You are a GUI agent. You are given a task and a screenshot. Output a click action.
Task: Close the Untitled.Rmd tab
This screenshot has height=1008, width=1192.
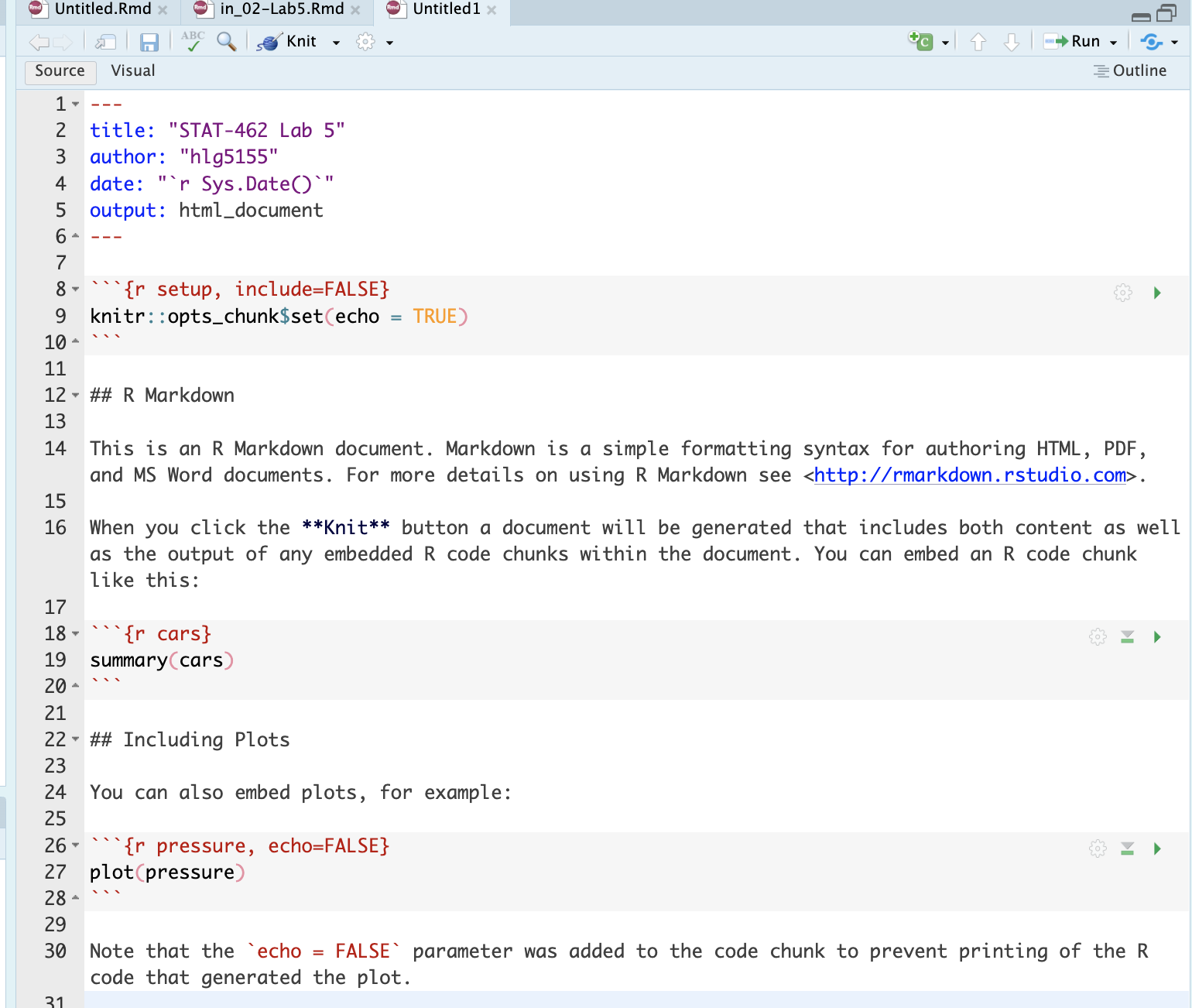(163, 10)
